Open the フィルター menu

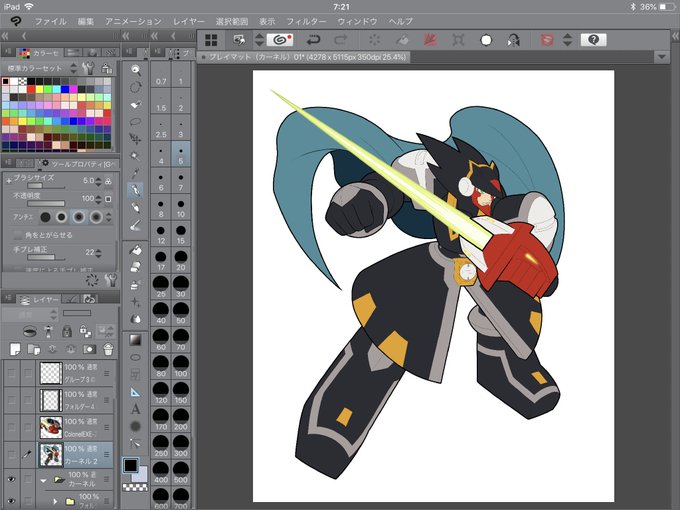click(306, 21)
